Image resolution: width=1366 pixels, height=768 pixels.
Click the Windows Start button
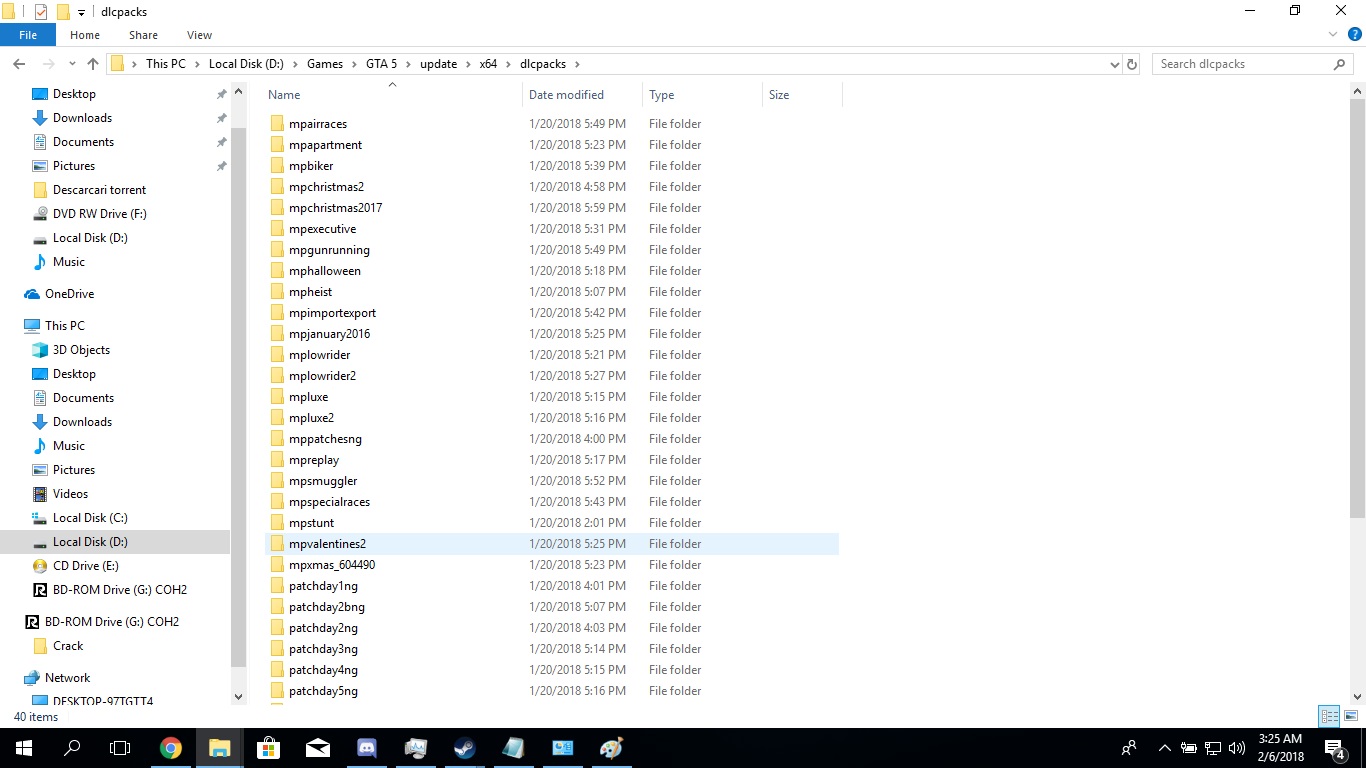[24, 748]
